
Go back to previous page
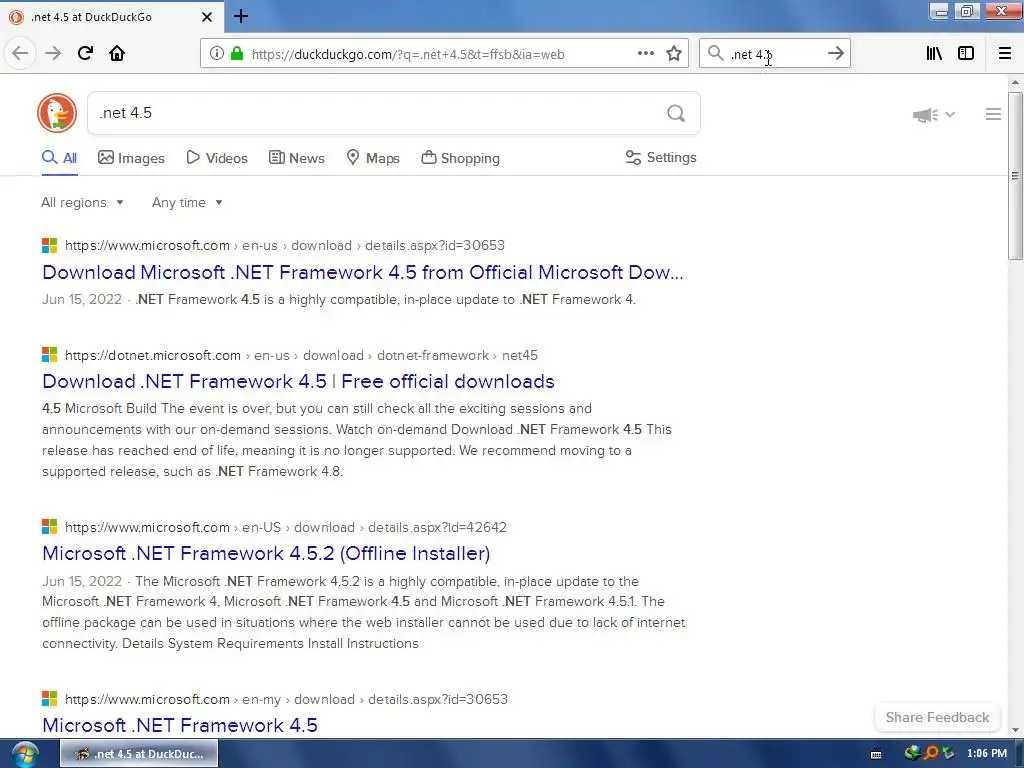coord(20,54)
